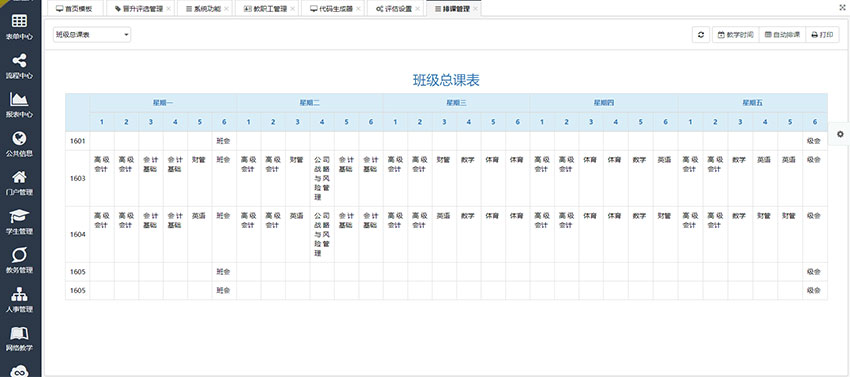Viewport: 850px width, 377px height.
Task: Open 门户管理 home icon in sidebar
Action: [20, 177]
